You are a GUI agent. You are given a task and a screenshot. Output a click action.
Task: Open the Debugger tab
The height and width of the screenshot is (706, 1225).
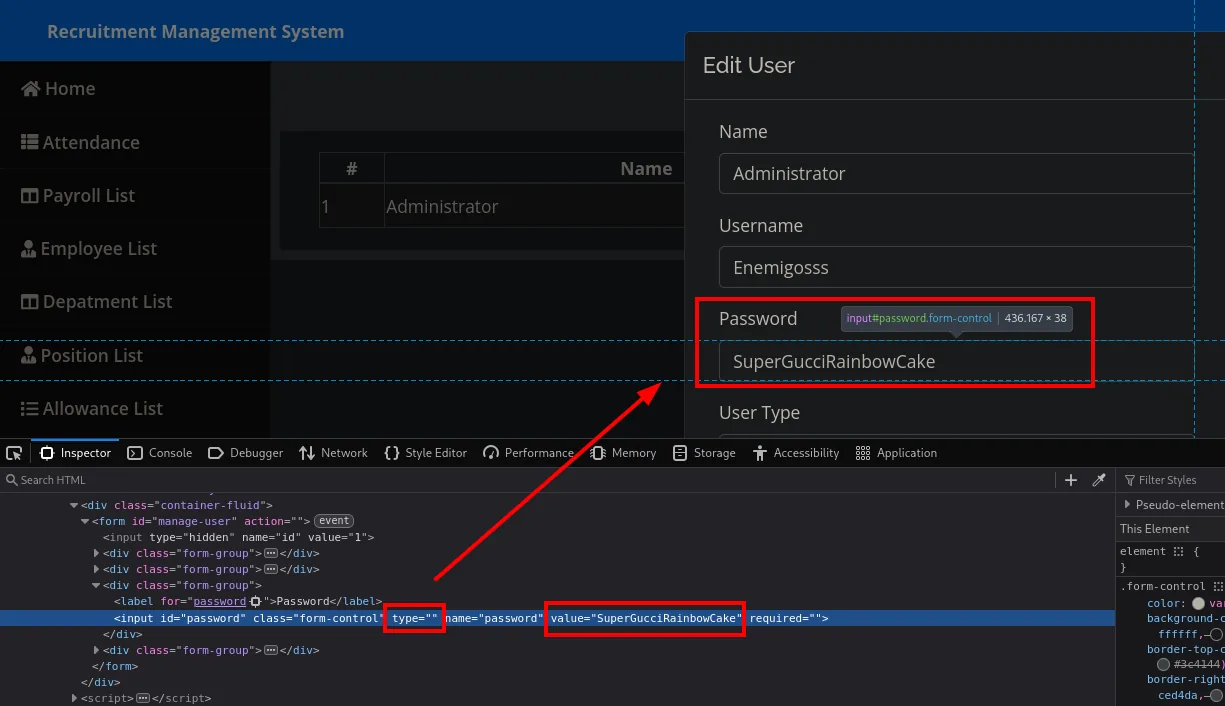coord(246,453)
